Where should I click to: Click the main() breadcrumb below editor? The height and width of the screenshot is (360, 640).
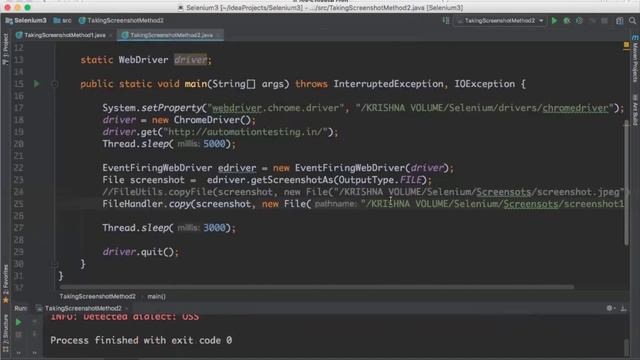(x=156, y=297)
